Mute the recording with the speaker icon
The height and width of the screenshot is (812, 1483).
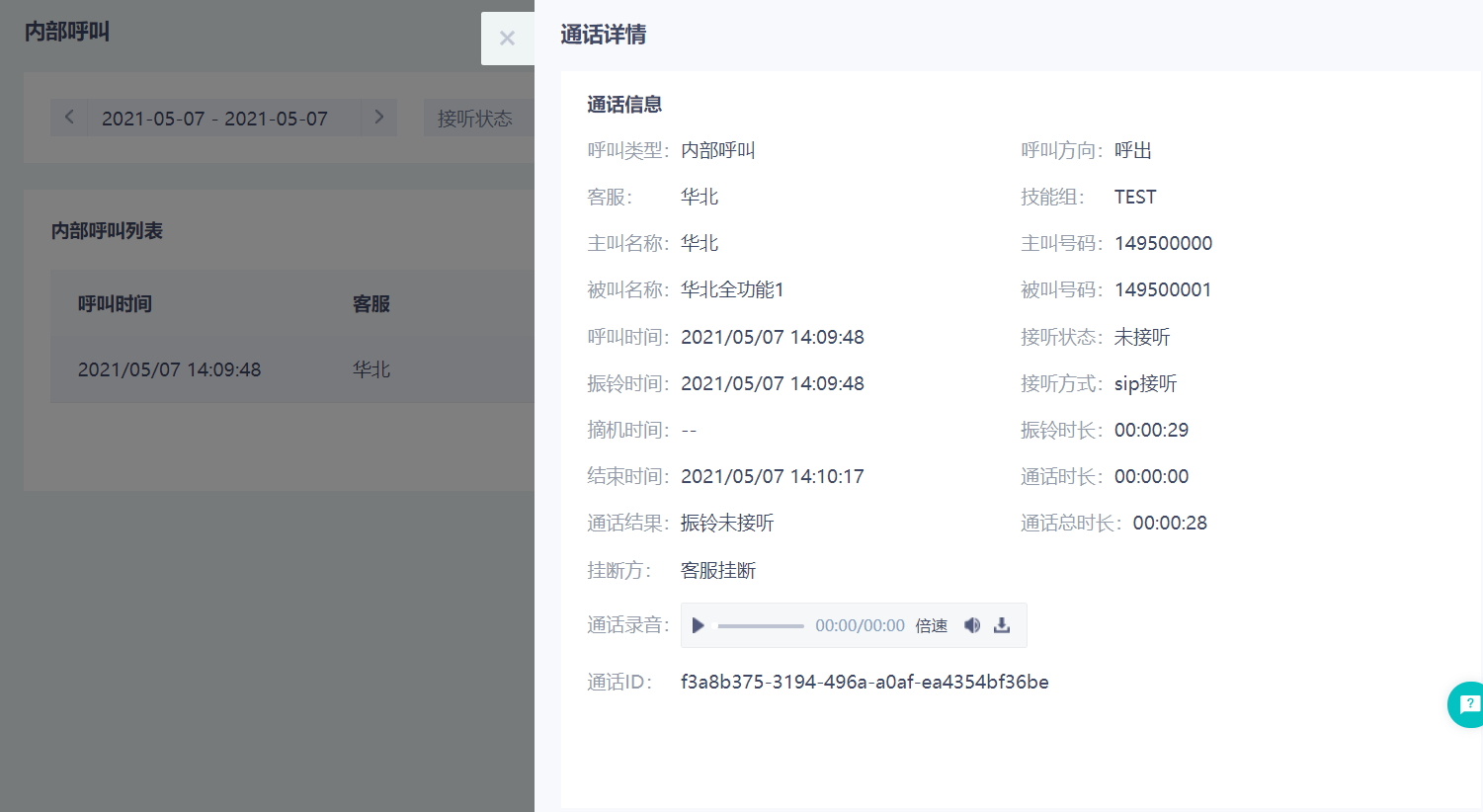972,625
